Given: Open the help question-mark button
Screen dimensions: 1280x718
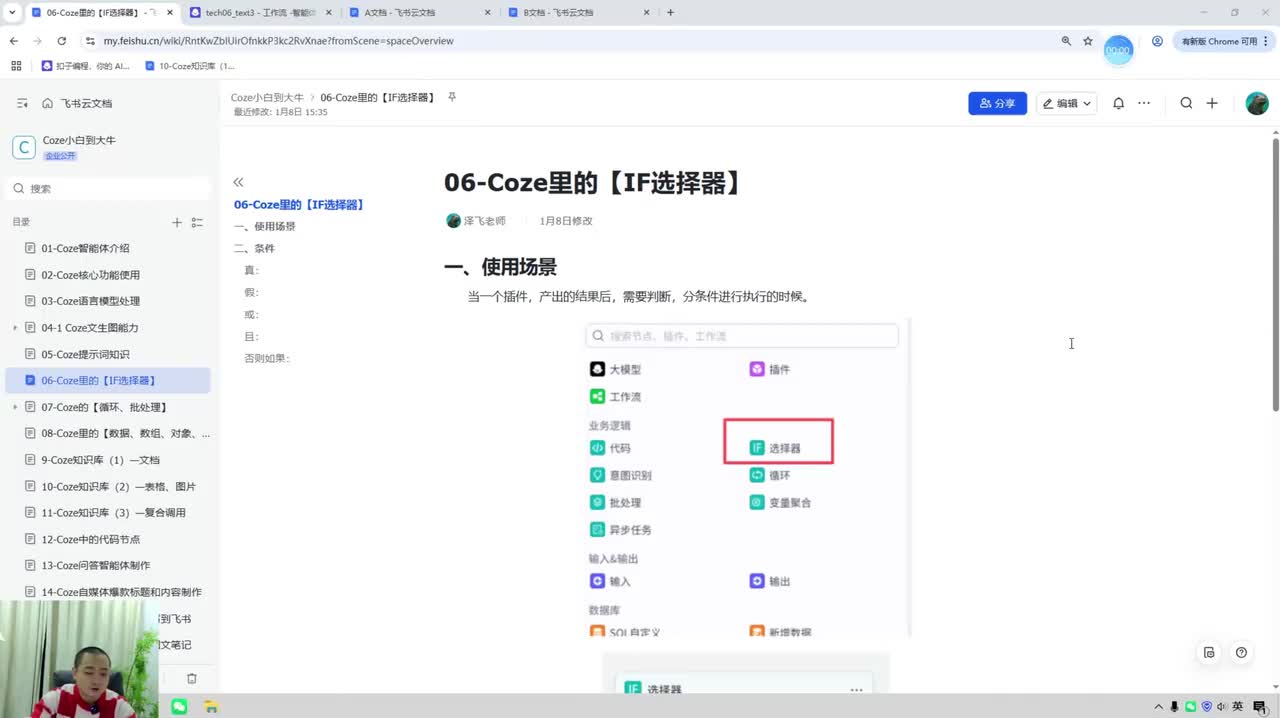Looking at the screenshot, I should [1241, 653].
